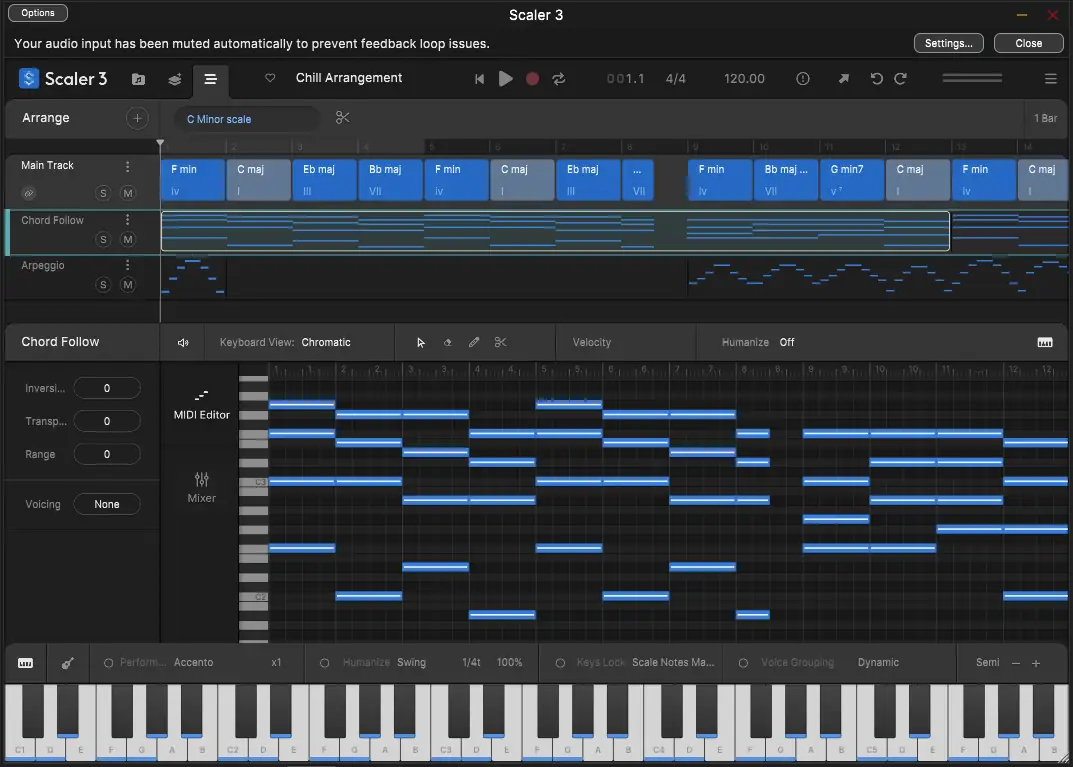Screen dimensions: 1073x767
Task: Select the Pencil draw tool
Action: (x=474, y=342)
